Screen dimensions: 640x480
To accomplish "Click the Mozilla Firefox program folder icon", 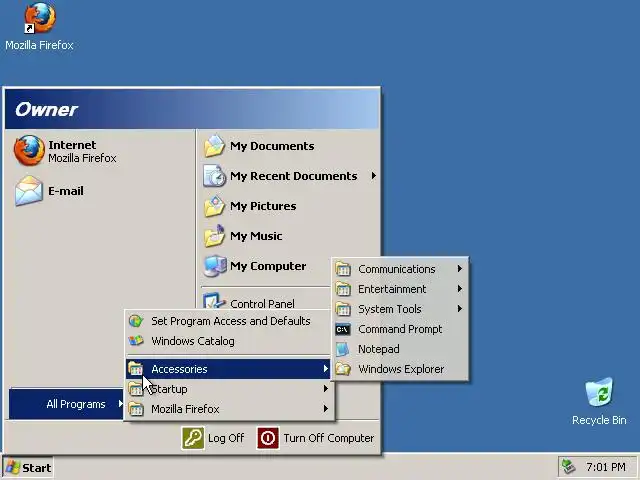I will tap(136, 409).
